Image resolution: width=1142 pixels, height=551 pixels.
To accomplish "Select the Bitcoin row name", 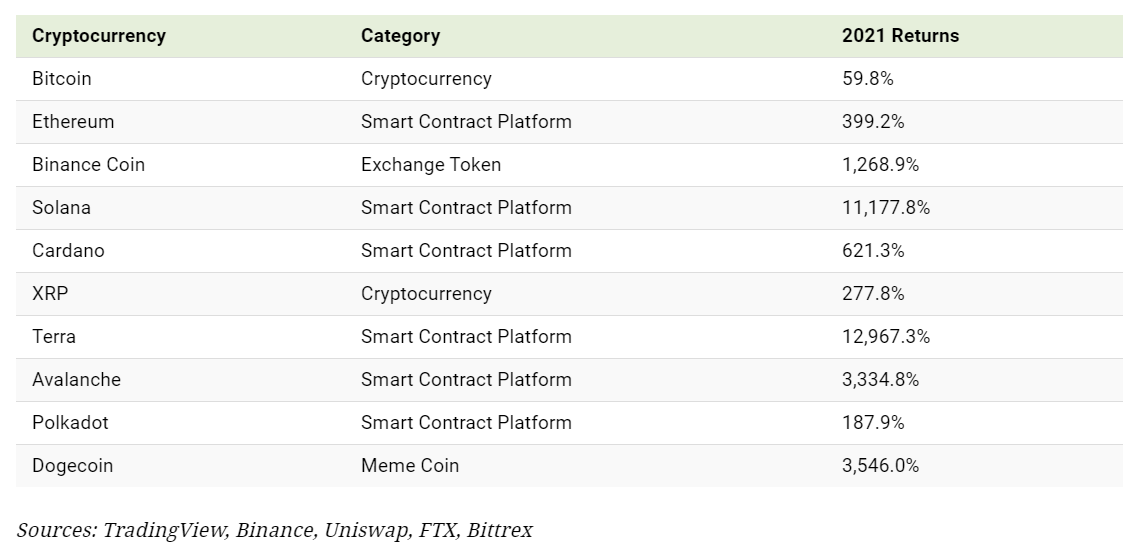I will (x=62, y=79).
